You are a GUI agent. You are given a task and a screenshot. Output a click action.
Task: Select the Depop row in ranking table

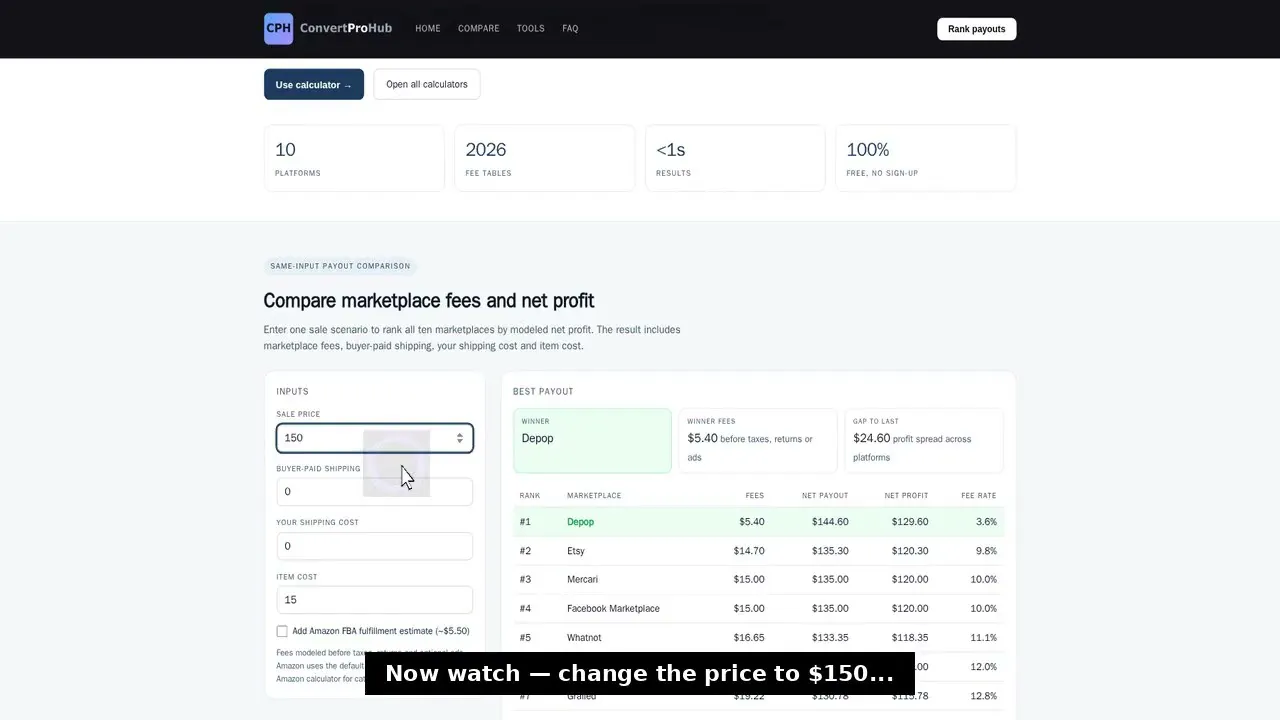(x=759, y=522)
